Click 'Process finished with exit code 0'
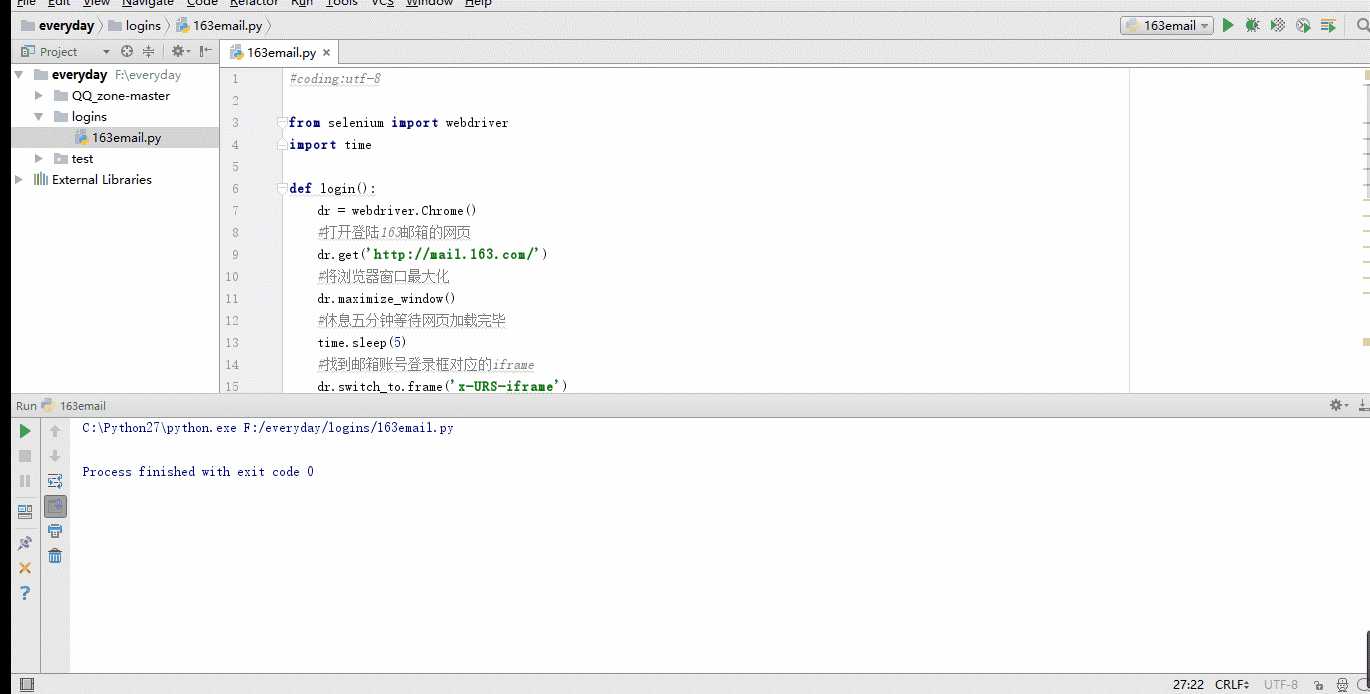 click(198, 472)
